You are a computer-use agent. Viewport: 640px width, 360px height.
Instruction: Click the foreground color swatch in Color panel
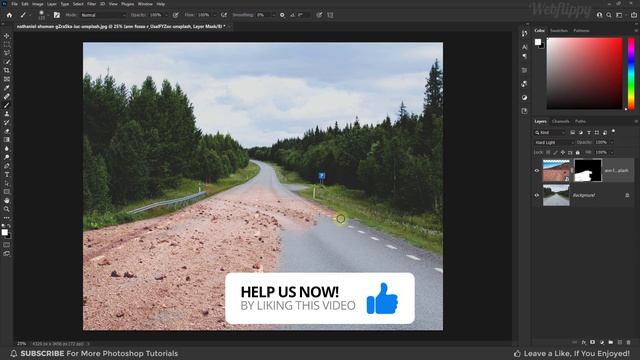pos(538,42)
